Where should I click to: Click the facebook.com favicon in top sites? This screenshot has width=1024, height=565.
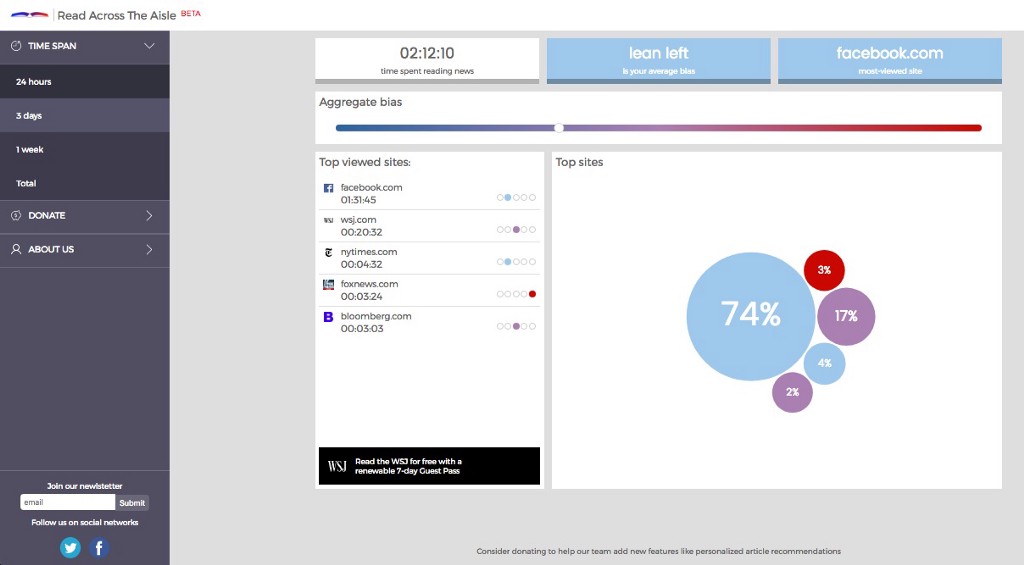[x=328, y=188]
